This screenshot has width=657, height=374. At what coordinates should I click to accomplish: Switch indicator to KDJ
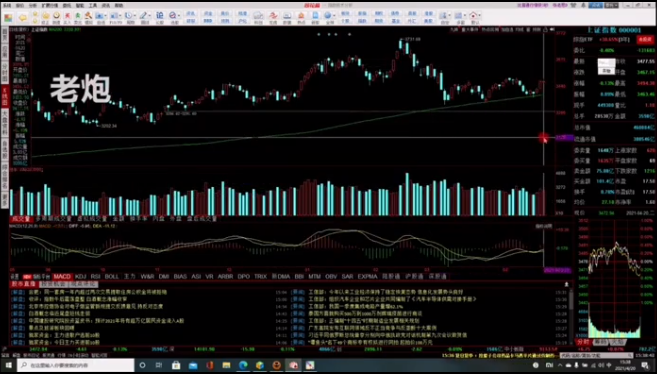[x=80, y=276]
